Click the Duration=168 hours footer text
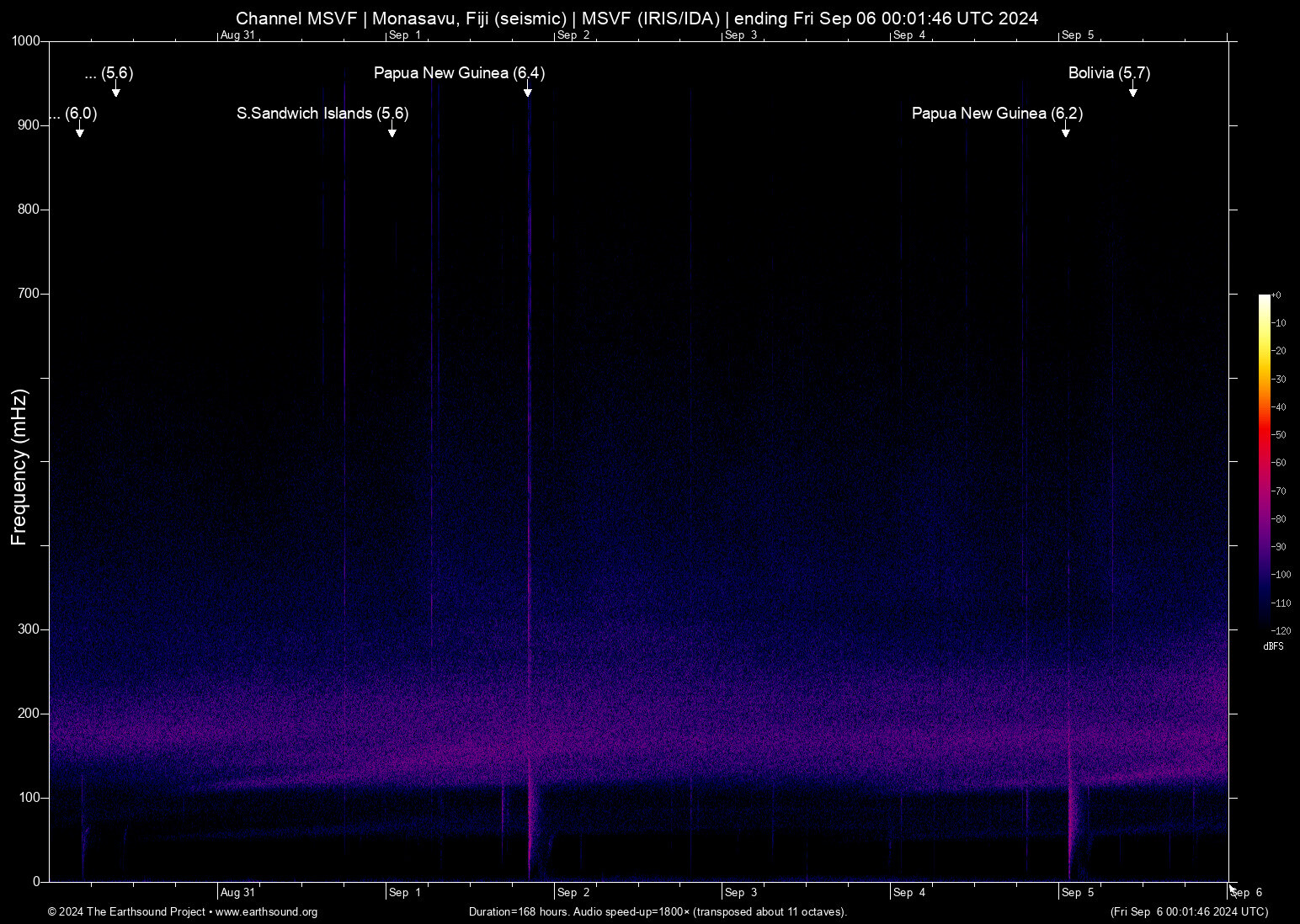This screenshot has height=924, width=1300. (x=658, y=912)
